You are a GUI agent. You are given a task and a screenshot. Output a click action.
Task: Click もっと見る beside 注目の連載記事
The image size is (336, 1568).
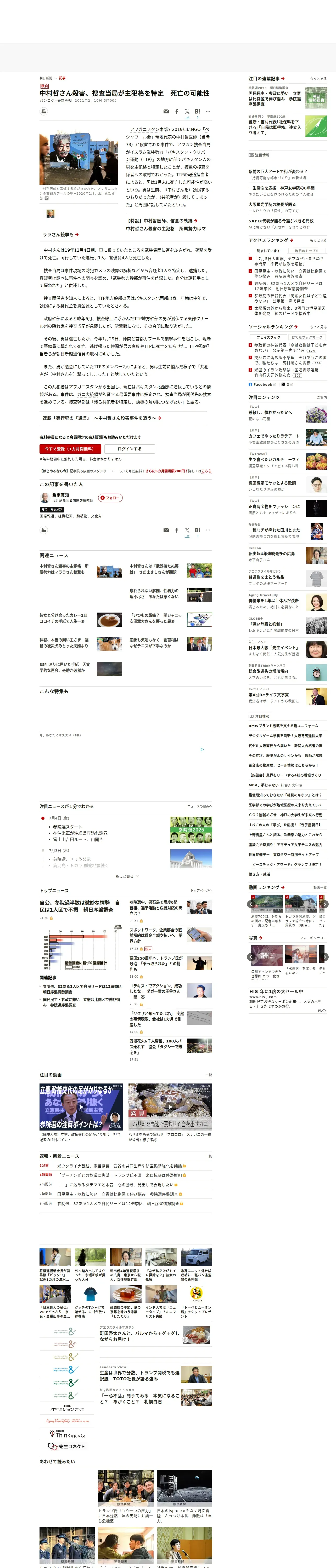point(318,78)
